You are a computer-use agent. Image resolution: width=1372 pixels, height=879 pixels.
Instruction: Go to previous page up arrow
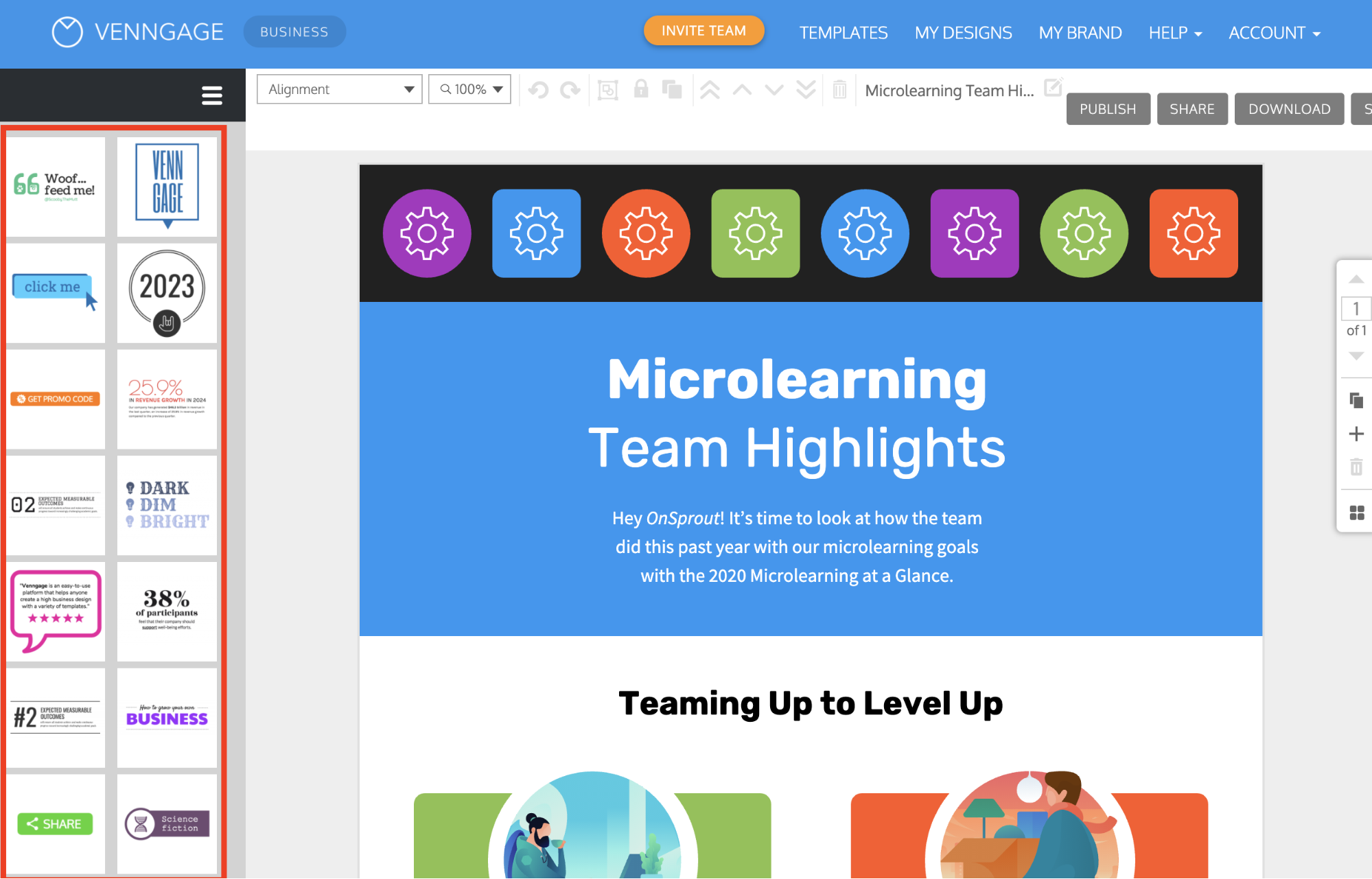click(x=1356, y=279)
